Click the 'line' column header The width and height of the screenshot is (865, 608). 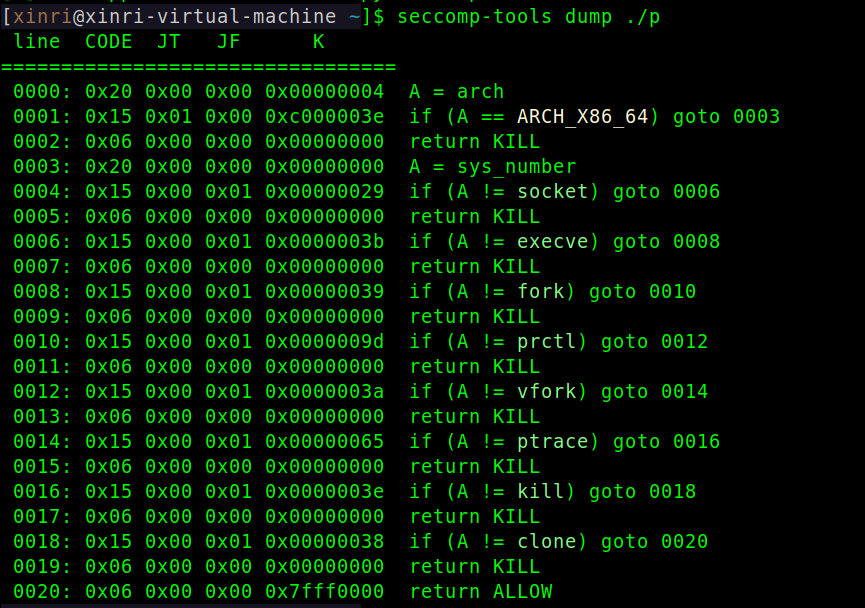click(36, 42)
